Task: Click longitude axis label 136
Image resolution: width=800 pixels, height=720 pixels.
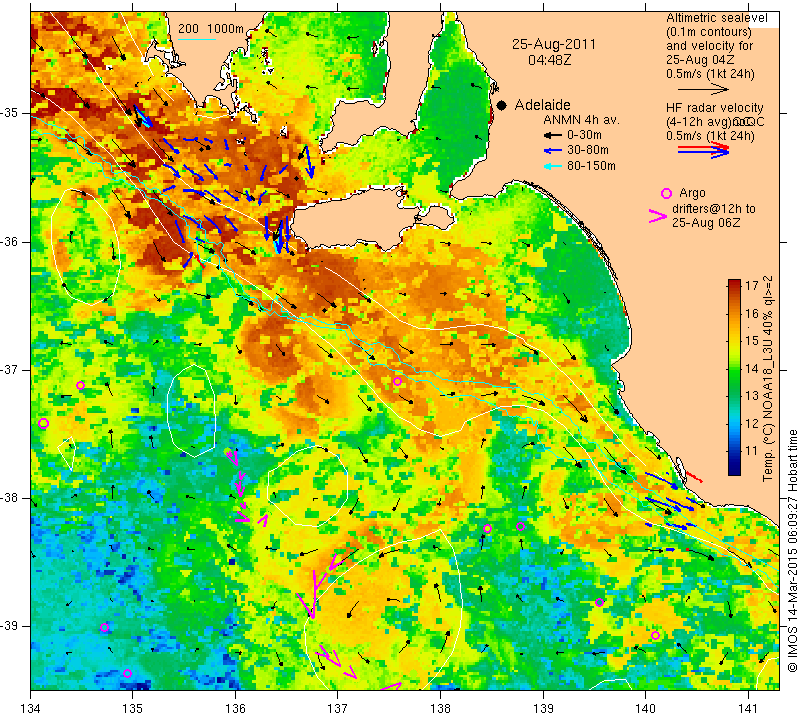Action: [236, 709]
